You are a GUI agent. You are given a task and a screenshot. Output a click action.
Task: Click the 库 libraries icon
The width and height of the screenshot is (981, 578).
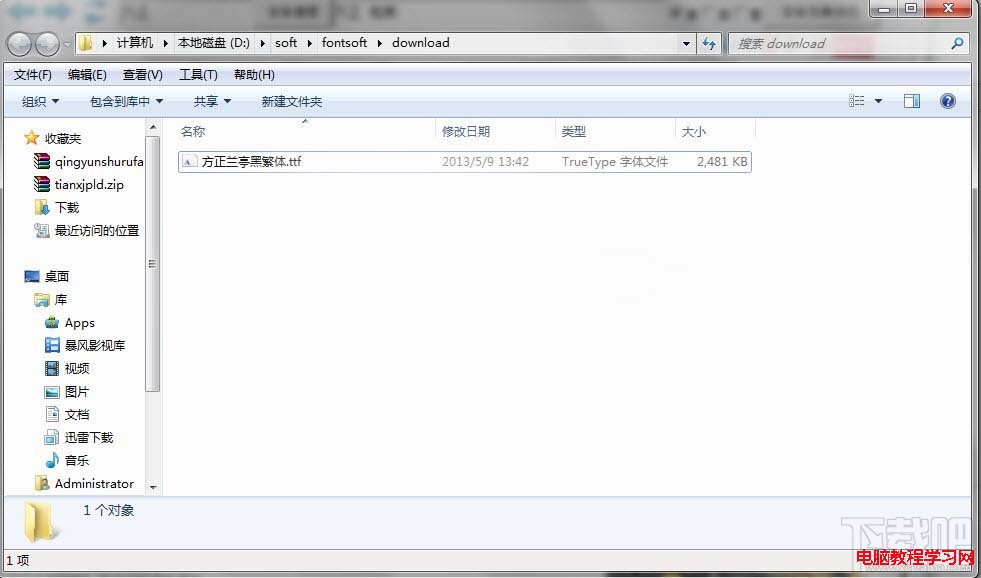click(41, 300)
